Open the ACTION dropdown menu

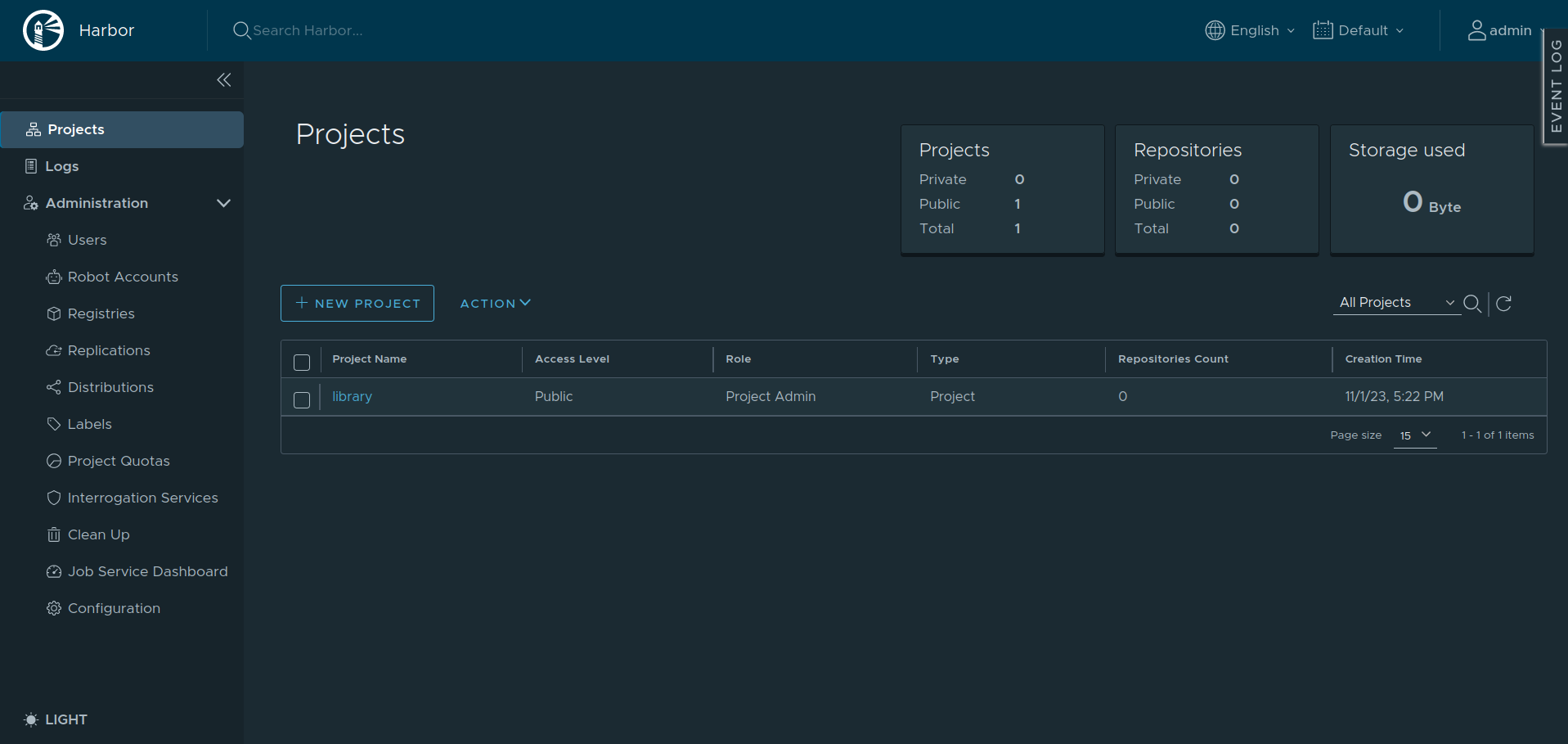(x=496, y=303)
